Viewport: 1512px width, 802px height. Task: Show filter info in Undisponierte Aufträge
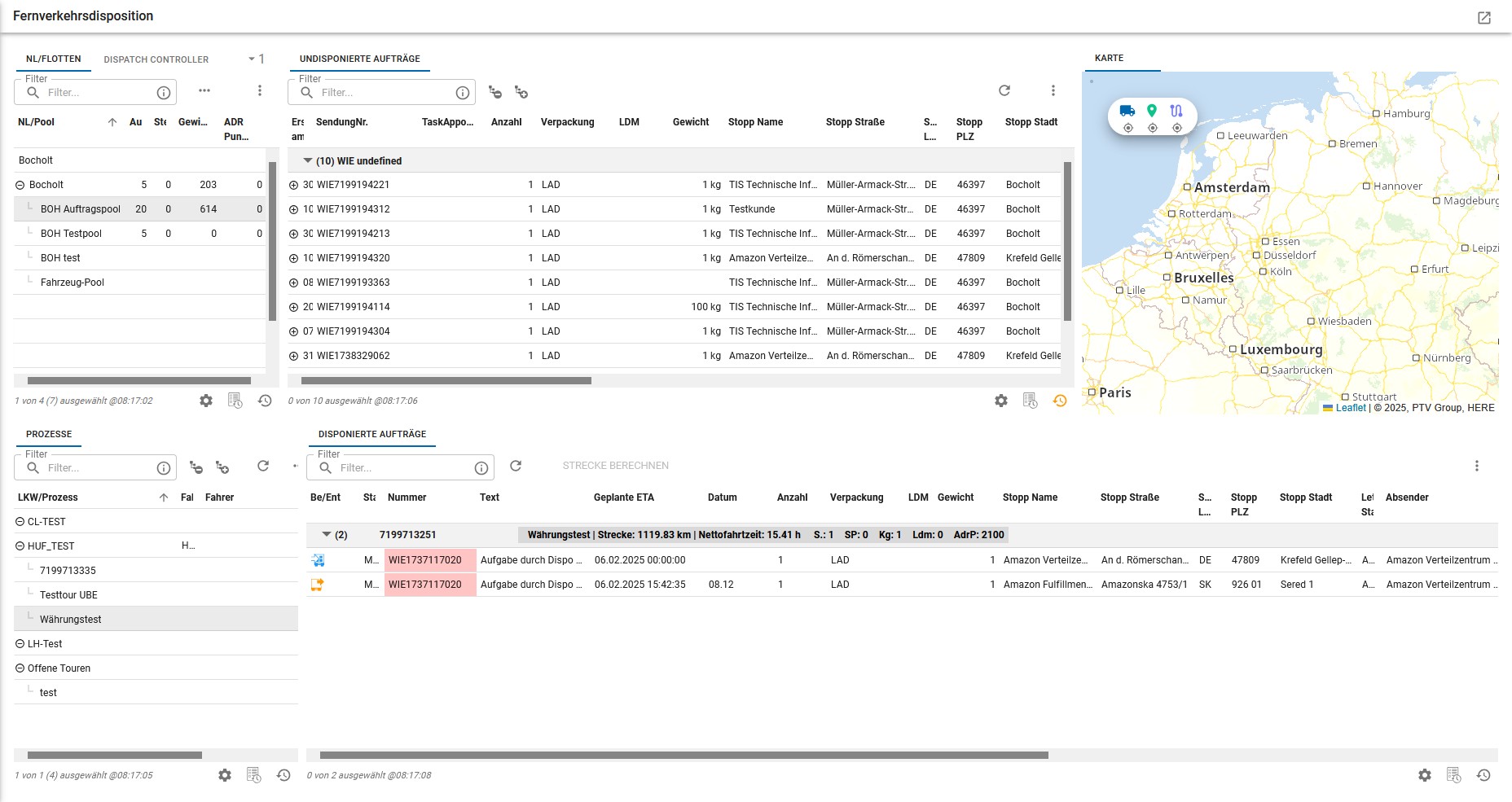[463, 93]
